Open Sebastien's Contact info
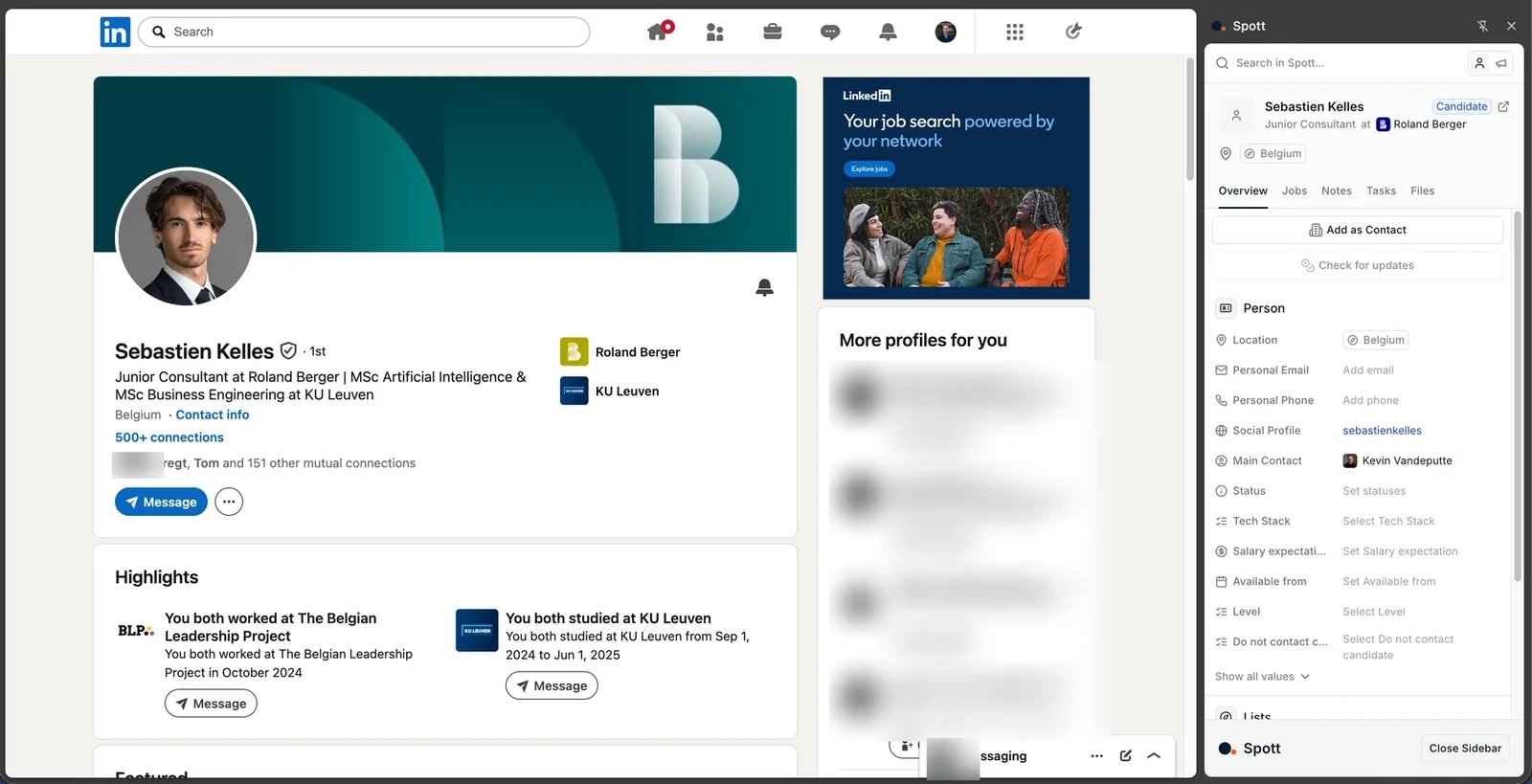This screenshot has height=784, width=1532. pos(213,414)
